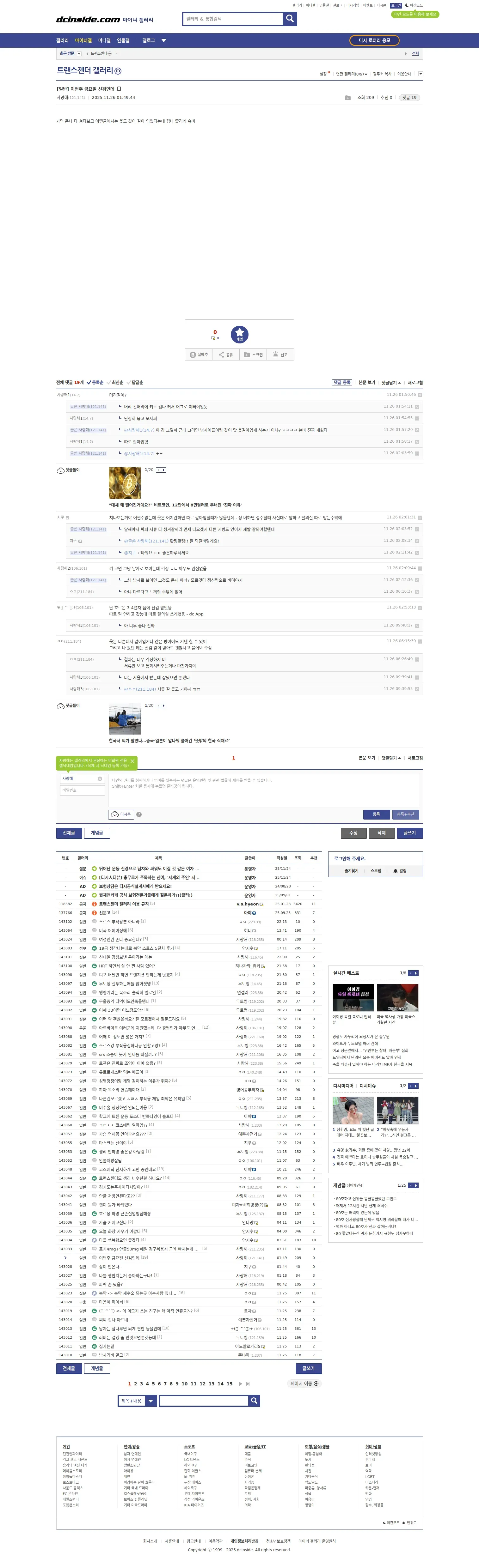Open the dcinside.com logo
The height and width of the screenshot is (1568, 479).
(88, 20)
